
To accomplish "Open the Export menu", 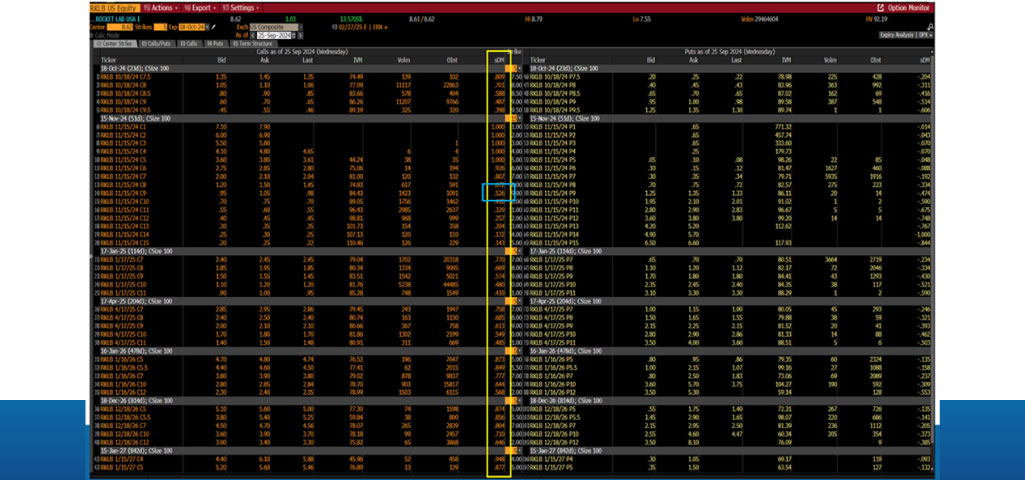I will [x=197, y=6].
